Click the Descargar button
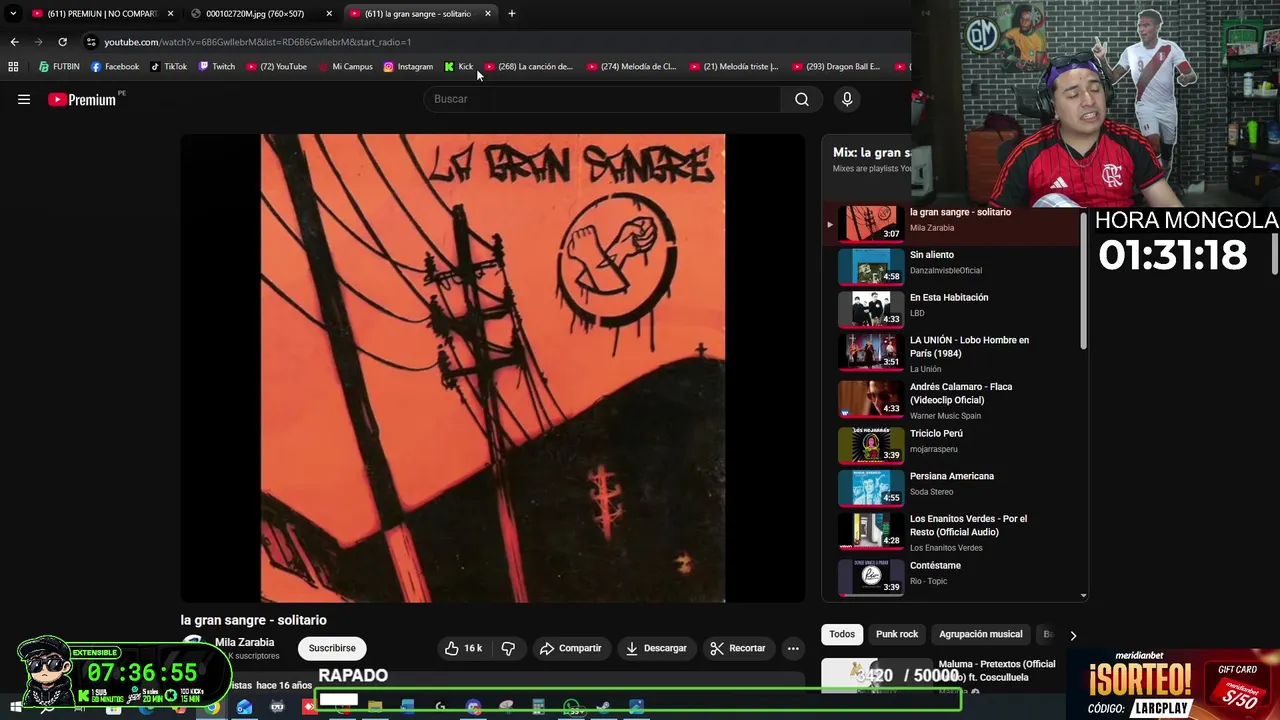 (656, 648)
